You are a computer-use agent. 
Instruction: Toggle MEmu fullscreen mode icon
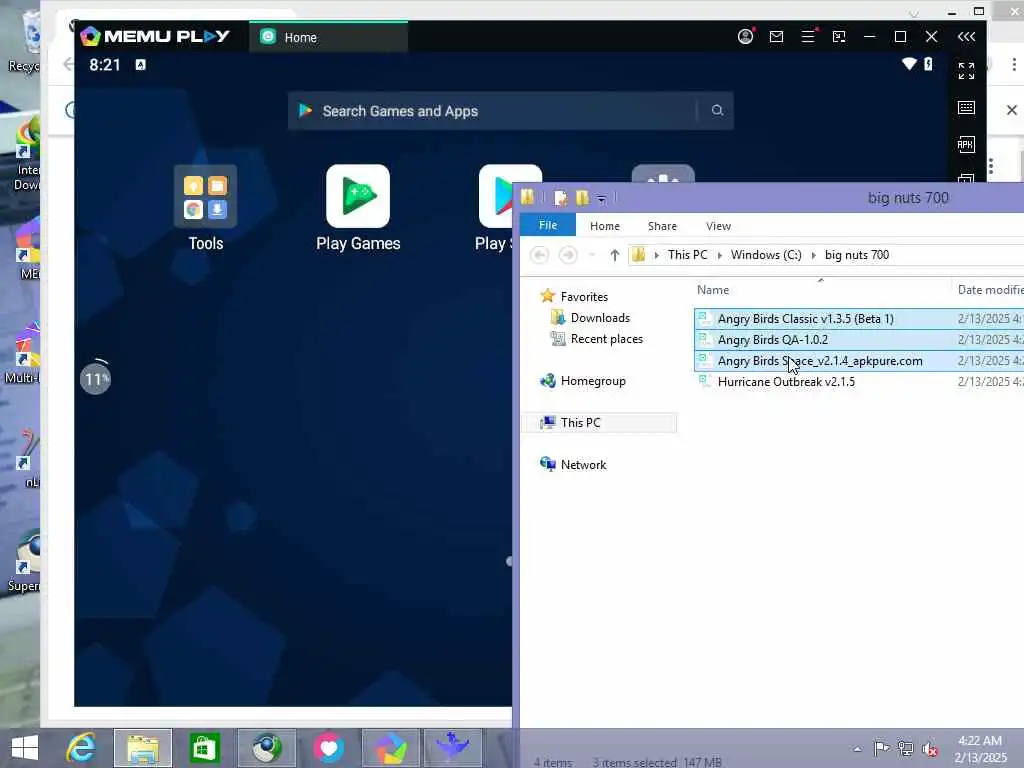(967, 71)
